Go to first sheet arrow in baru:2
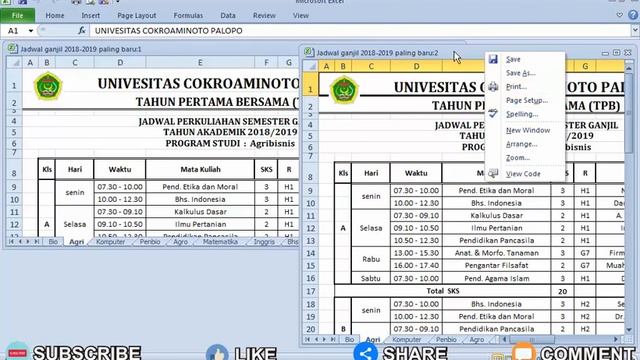The width and height of the screenshot is (640, 360). [x=308, y=339]
